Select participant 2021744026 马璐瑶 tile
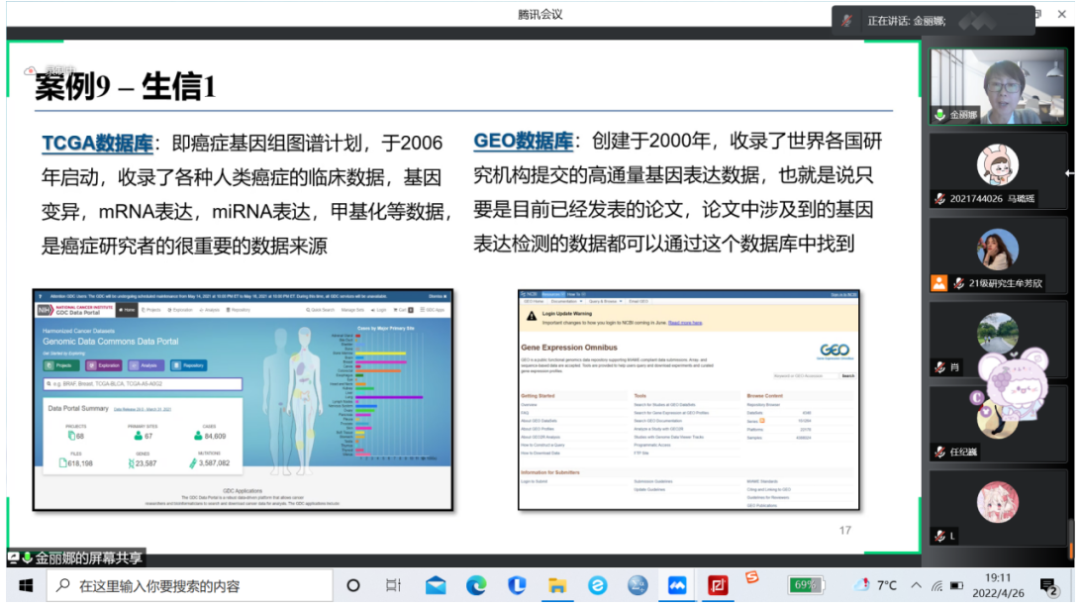1080x608 pixels. pyautogui.click(x=998, y=171)
